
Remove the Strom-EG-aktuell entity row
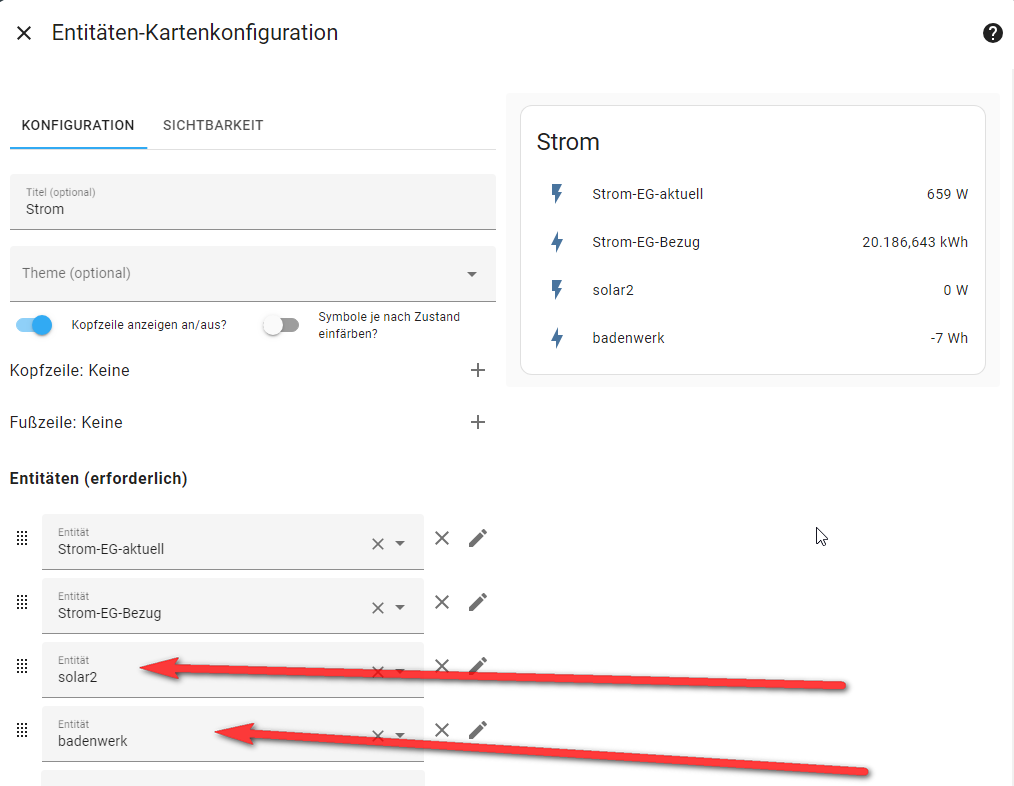pos(442,538)
